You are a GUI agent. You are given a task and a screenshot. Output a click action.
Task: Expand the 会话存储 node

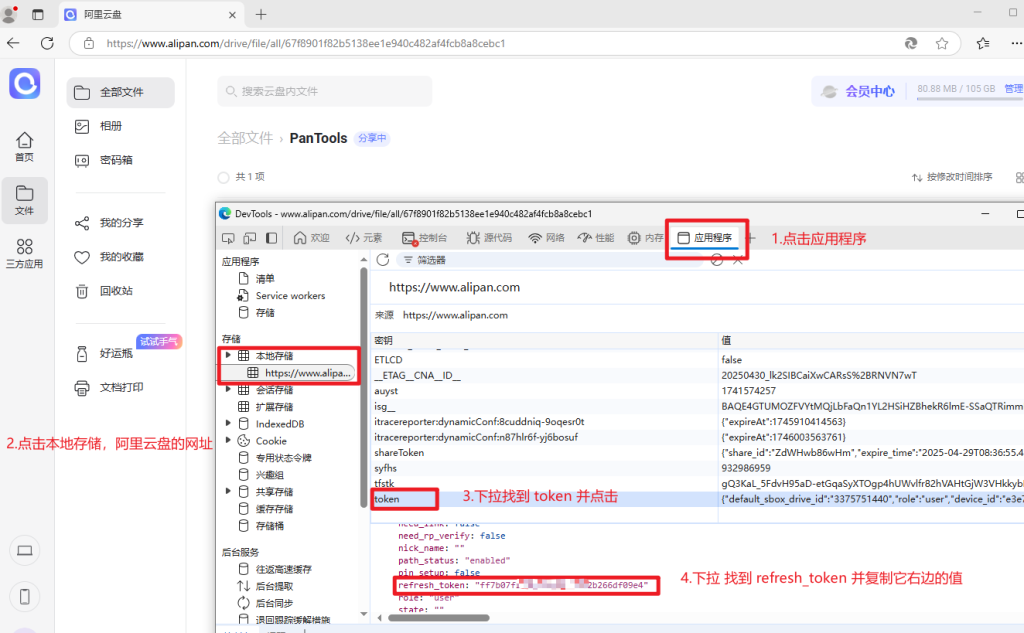[x=228, y=389]
